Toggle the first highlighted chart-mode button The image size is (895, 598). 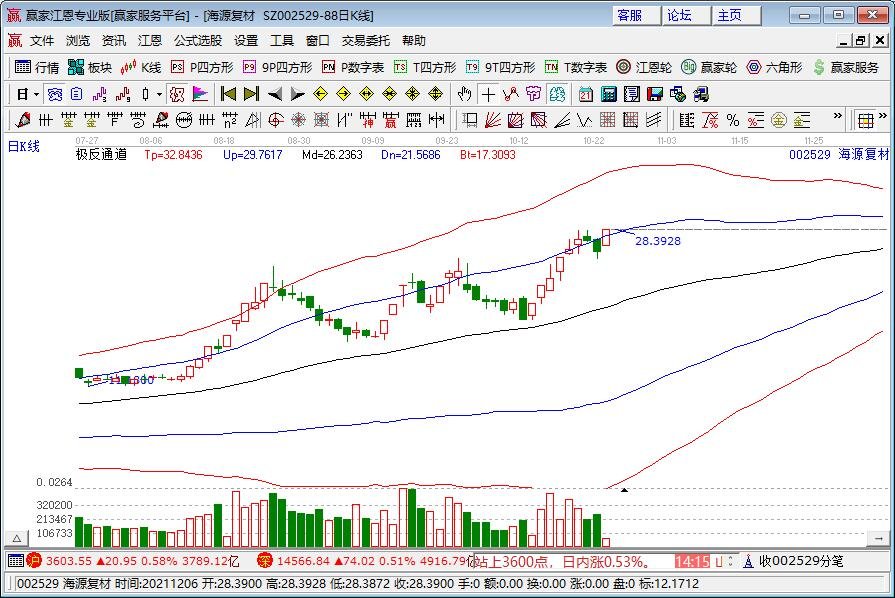pyautogui.click(x=55, y=94)
